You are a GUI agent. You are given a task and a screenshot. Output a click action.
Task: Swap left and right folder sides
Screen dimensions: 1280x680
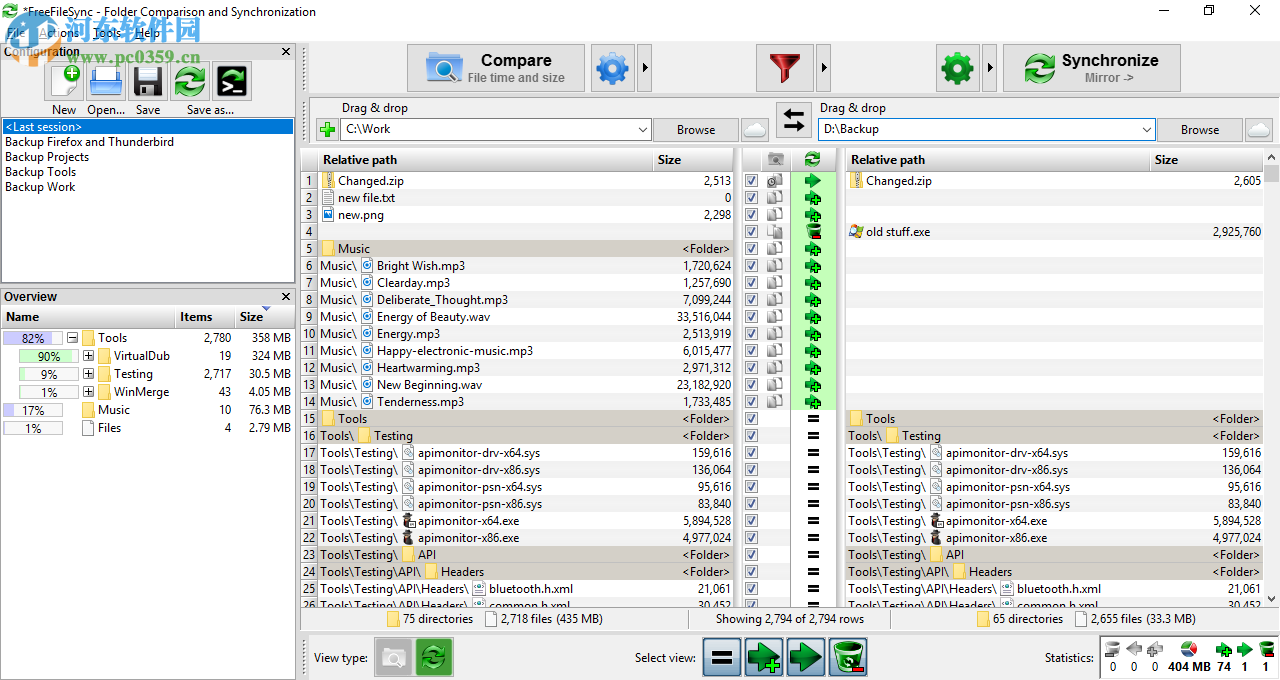[x=794, y=121]
